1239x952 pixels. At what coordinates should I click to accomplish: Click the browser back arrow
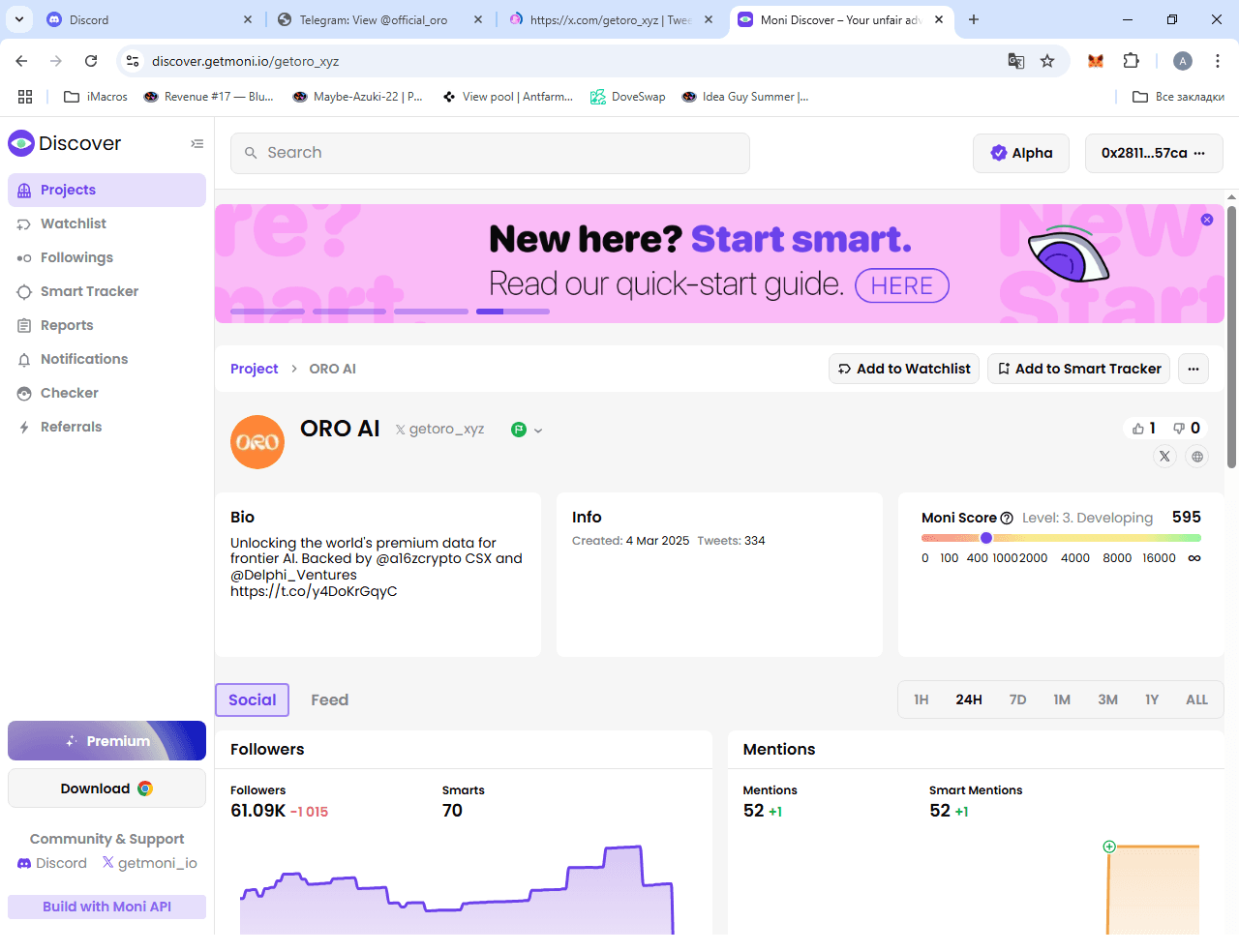21,61
